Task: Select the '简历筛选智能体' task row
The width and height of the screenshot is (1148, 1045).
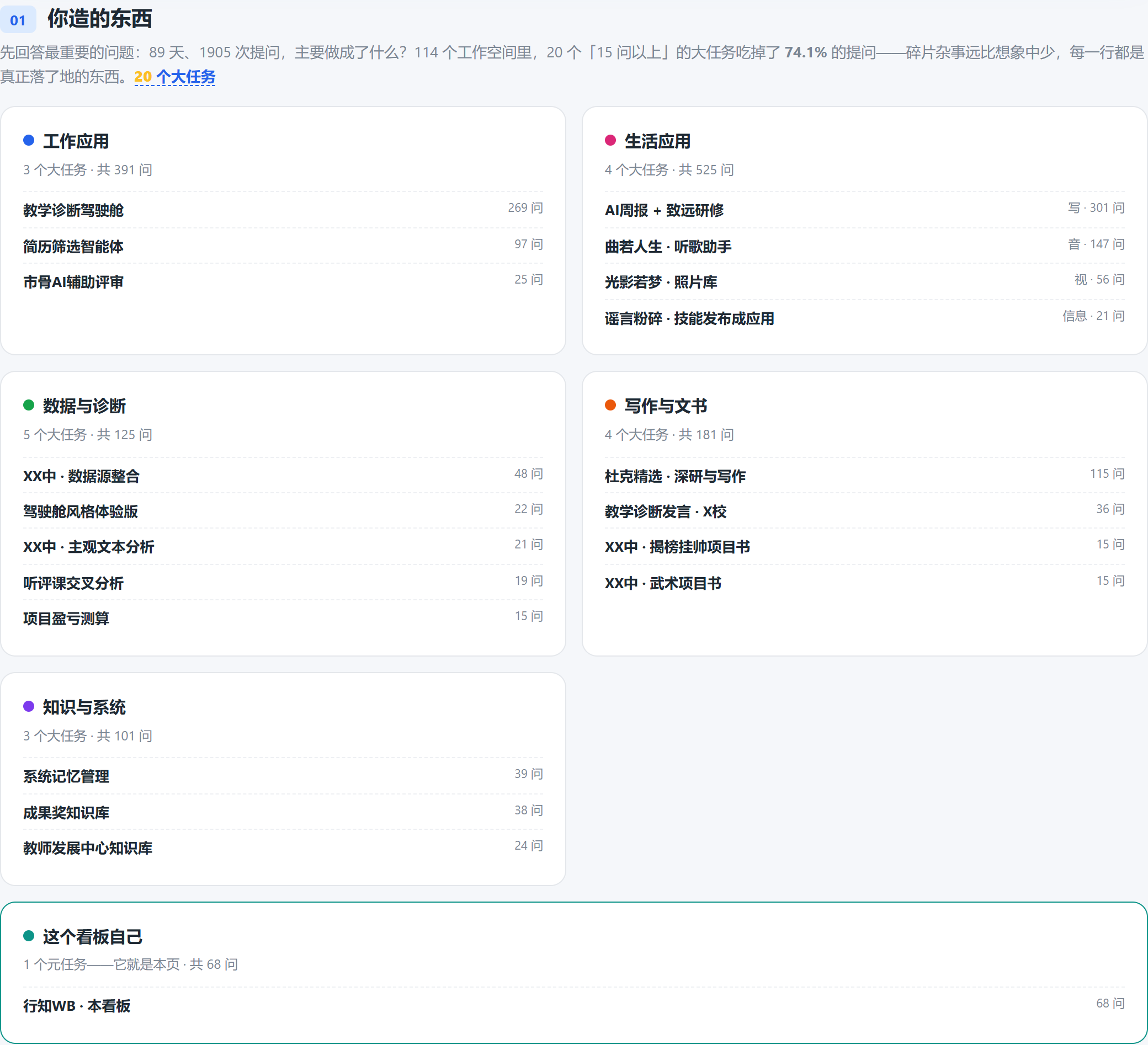Action: 283,246
